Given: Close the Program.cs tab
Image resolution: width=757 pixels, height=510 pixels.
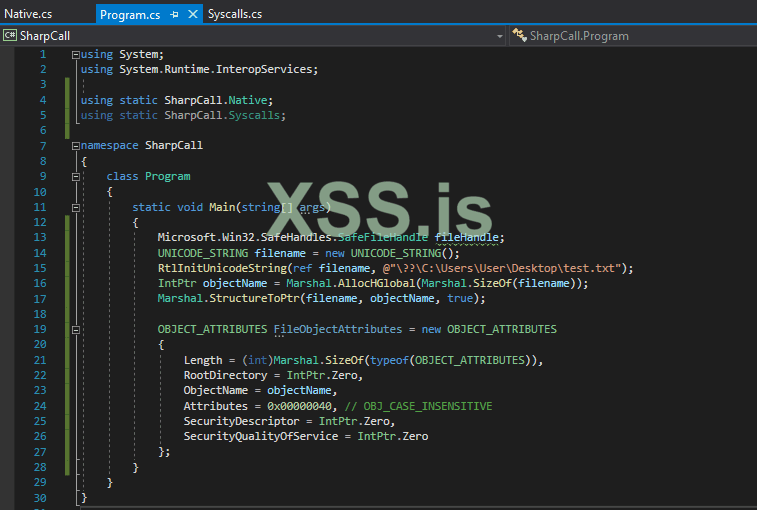Looking at the screenshot, I should tap(191, 15).
